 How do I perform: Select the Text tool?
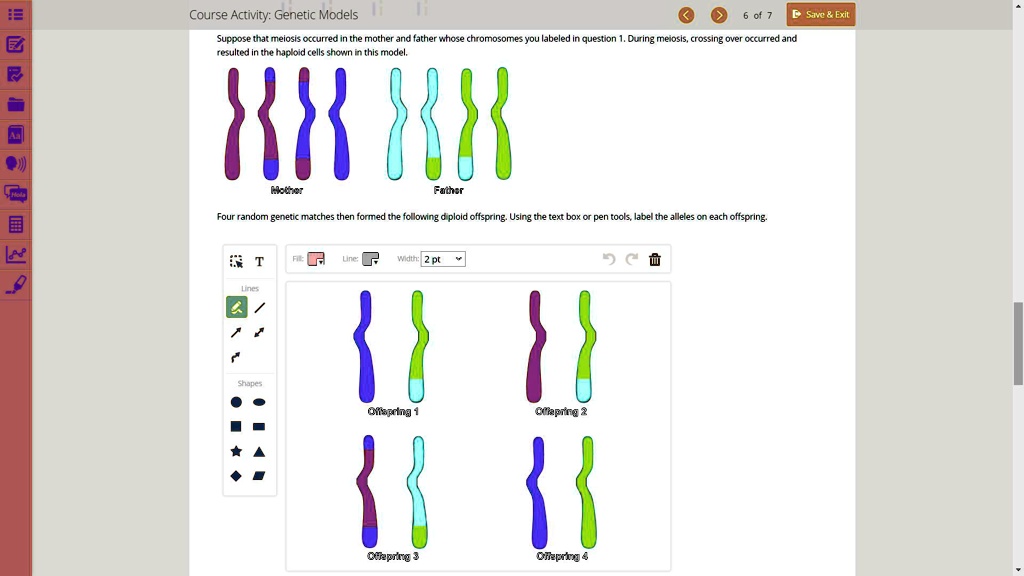coord(259,261)
